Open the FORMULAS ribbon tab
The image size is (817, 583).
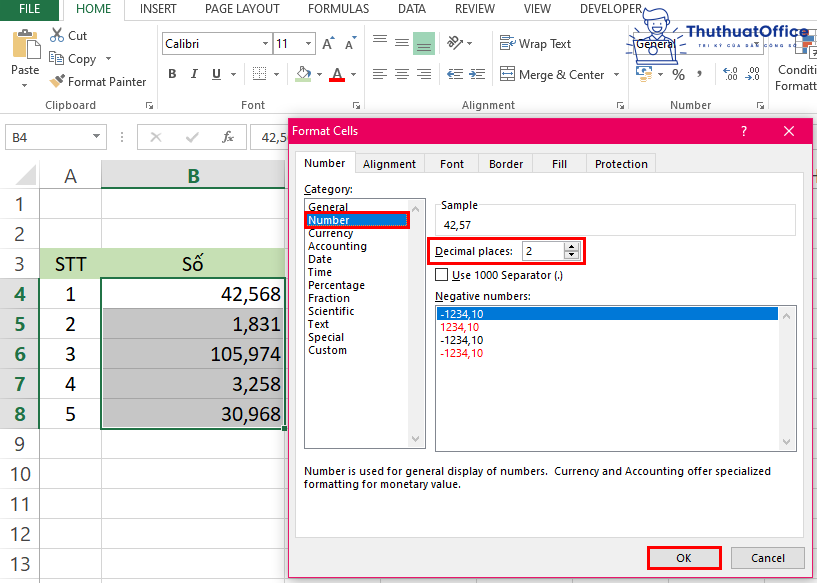tap(338, 9)
